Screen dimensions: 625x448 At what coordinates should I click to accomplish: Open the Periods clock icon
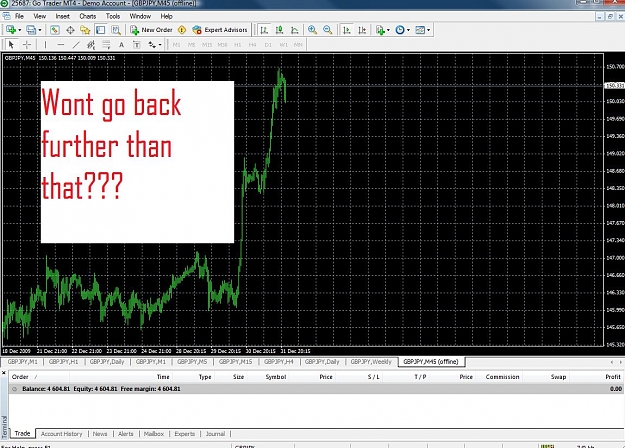(x=400, y=30)
